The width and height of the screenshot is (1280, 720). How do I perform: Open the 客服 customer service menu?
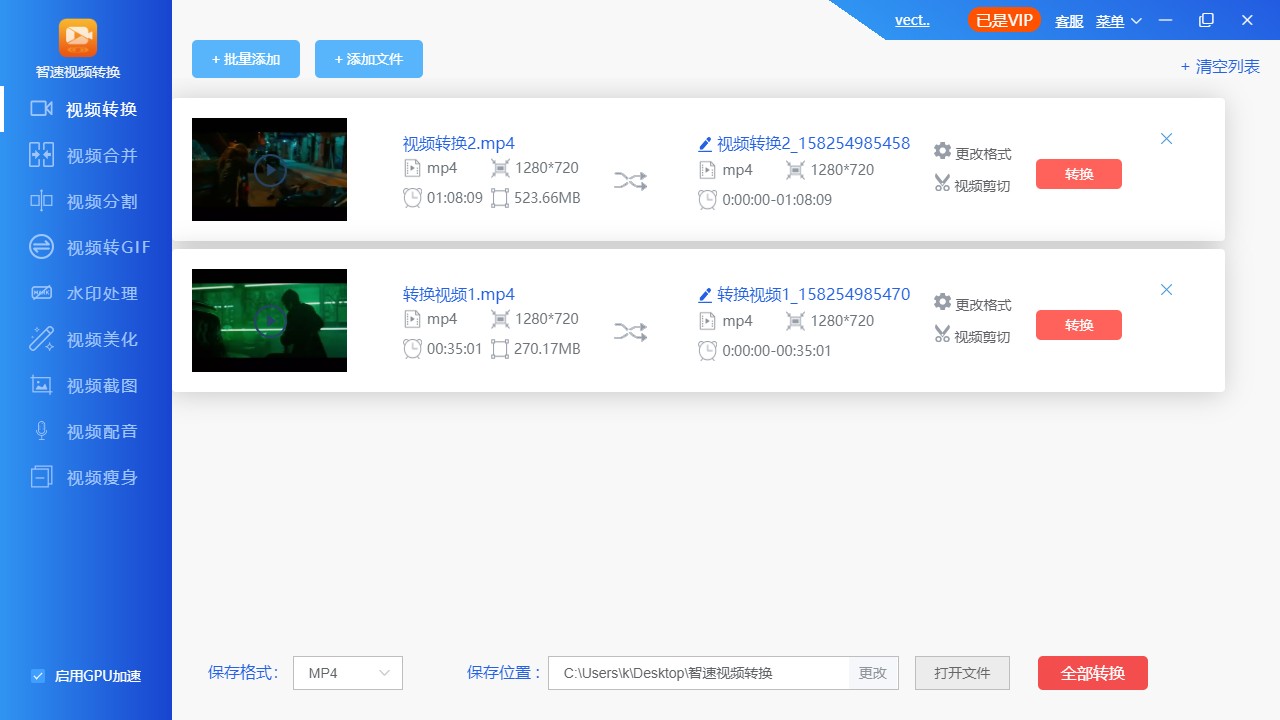[1068, 21]
